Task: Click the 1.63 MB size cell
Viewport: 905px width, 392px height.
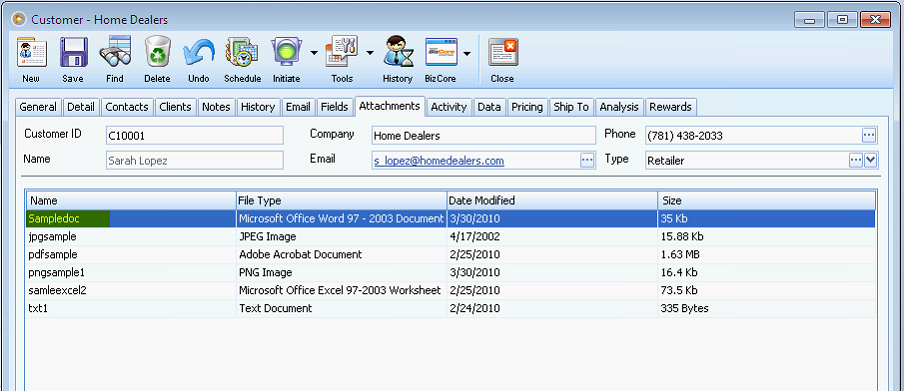Action: click(x=766, y=255)
